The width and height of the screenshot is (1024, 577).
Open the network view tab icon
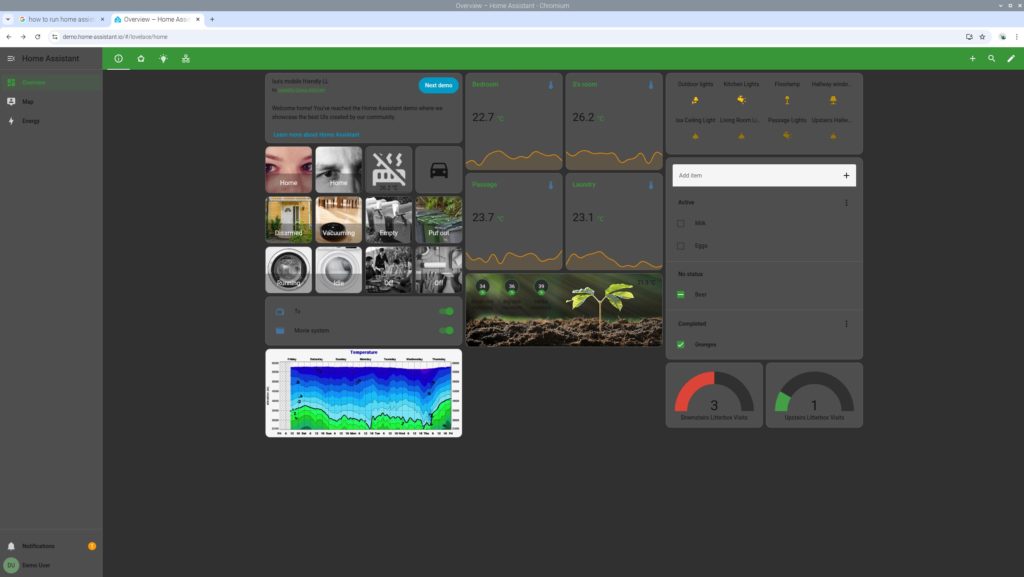tap(186, 59)
